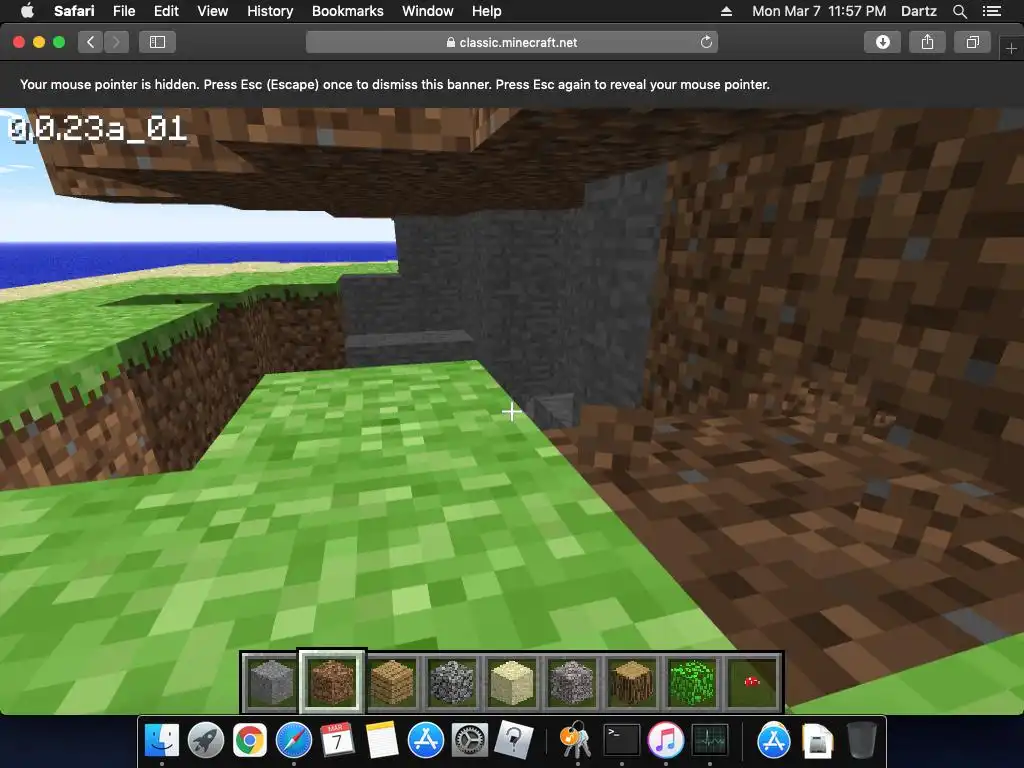The width and height of the screenshot is (1024, 768).
Task: Open Notification Center from the menu bar
Action: click(x=991, y=11)
